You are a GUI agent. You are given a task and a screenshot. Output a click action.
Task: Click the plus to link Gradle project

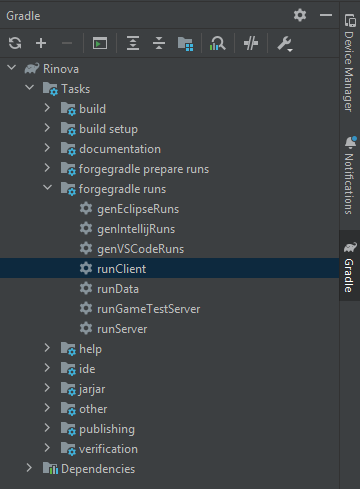coord(41,43)
